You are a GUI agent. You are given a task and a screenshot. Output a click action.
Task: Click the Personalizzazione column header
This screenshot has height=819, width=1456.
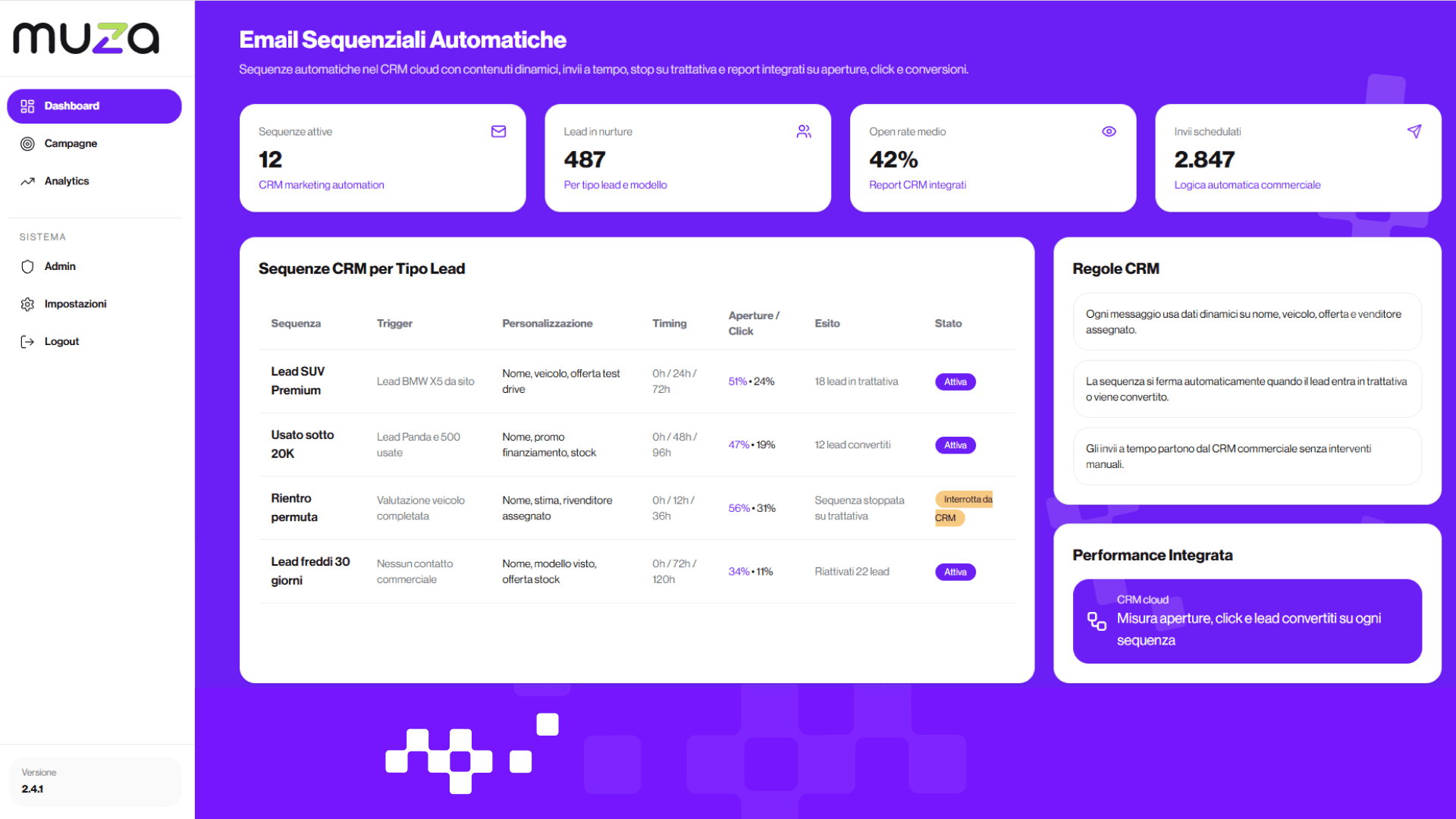coord(548,324)
